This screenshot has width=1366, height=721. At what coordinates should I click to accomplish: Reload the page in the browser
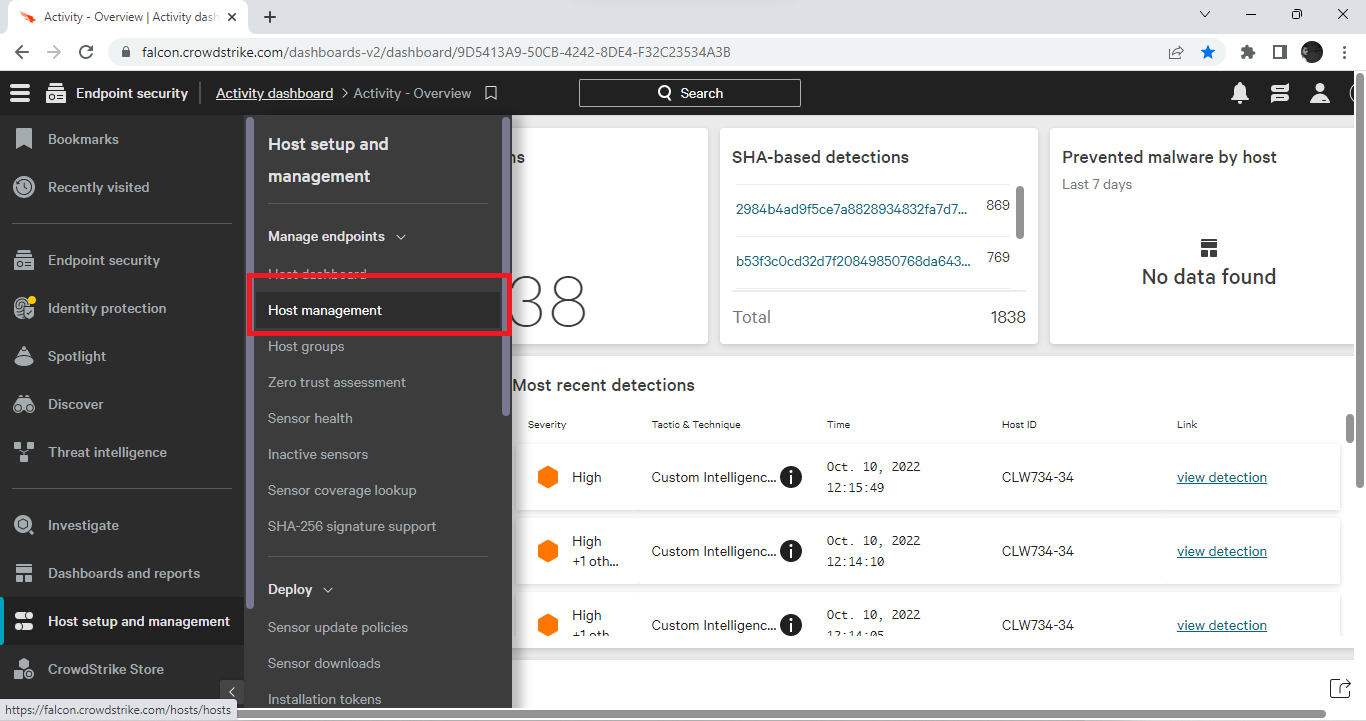86,52
